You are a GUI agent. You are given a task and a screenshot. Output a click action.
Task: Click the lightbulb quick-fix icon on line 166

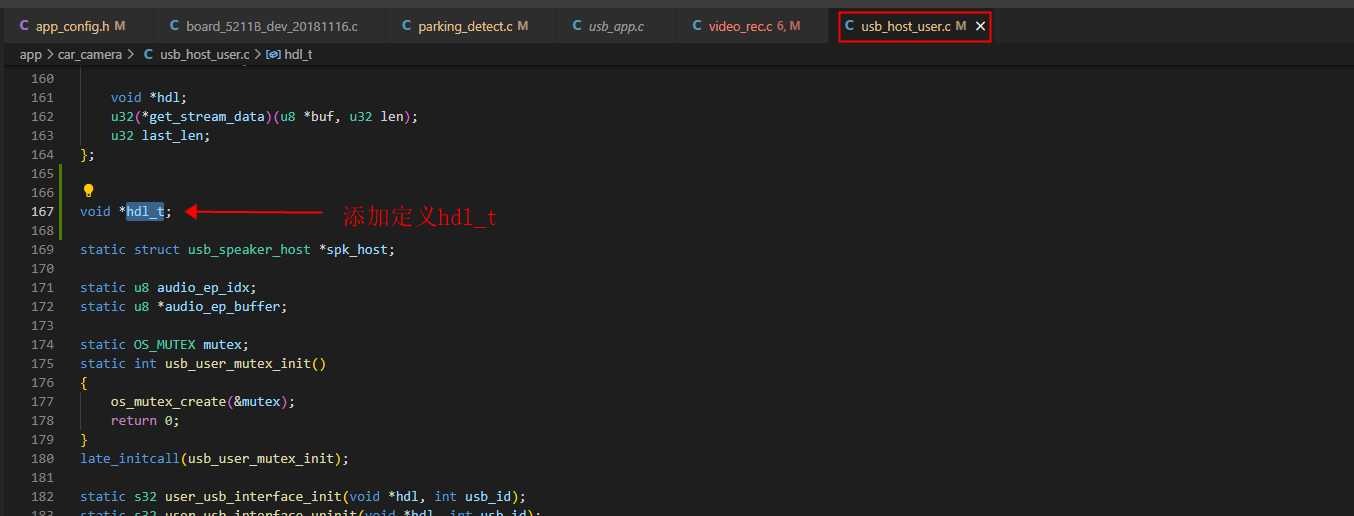(x=88, y=191)
